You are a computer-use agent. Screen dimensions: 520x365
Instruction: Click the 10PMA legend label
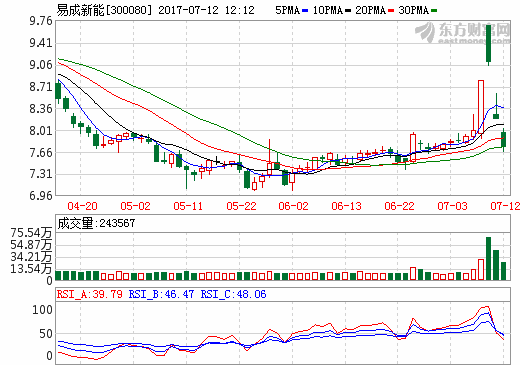(328, 10)
